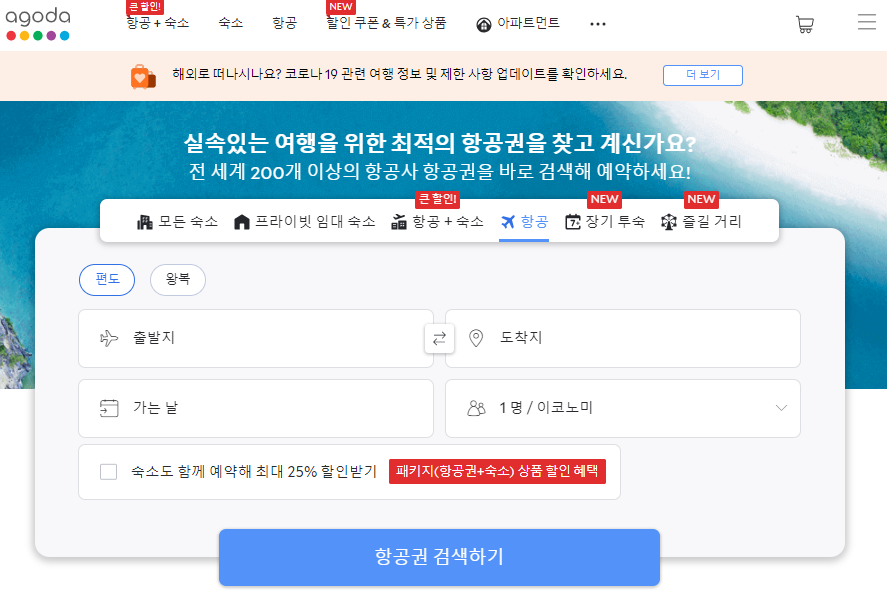This screenshot has width=887, height=609.
Task: Open the shopping cart
Action: [806, 23]
